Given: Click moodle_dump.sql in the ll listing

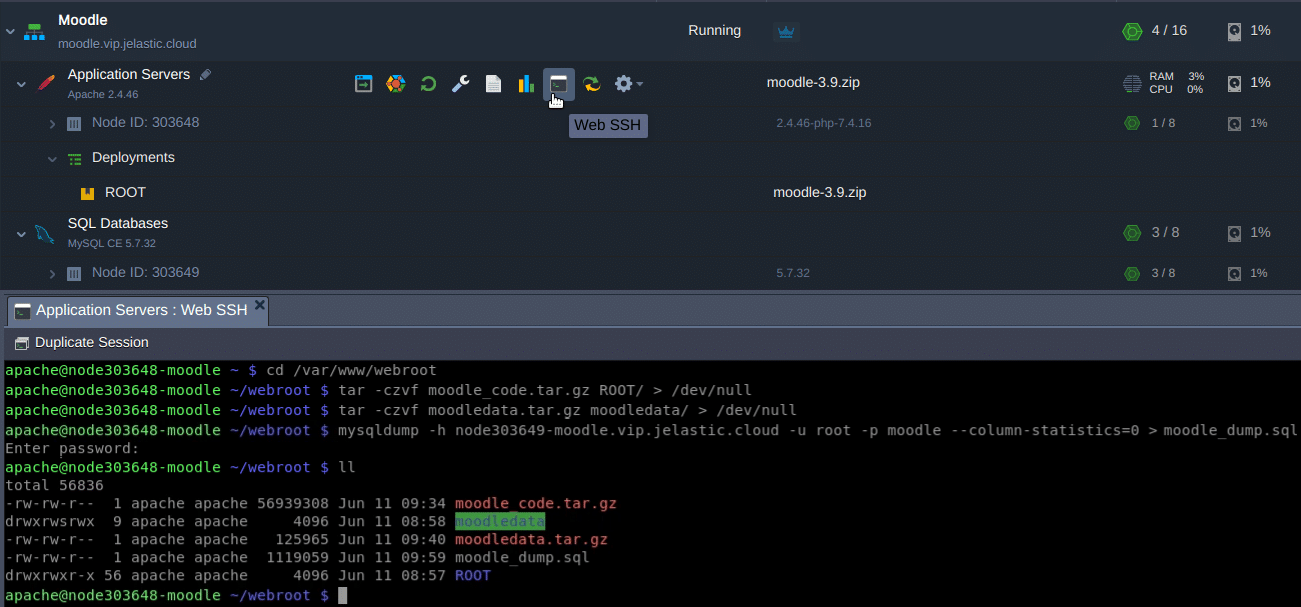Looking at the screenshot, I should coord(522,557).
